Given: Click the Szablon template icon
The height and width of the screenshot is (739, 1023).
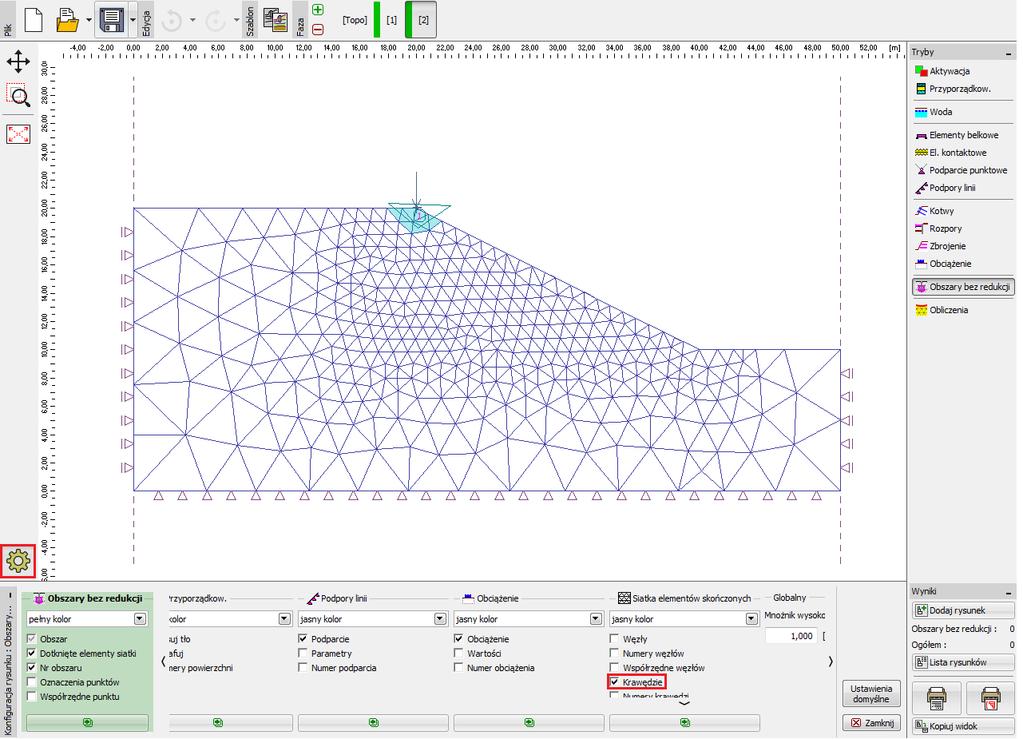Looking at the screenshot, I should click(276, 20).
